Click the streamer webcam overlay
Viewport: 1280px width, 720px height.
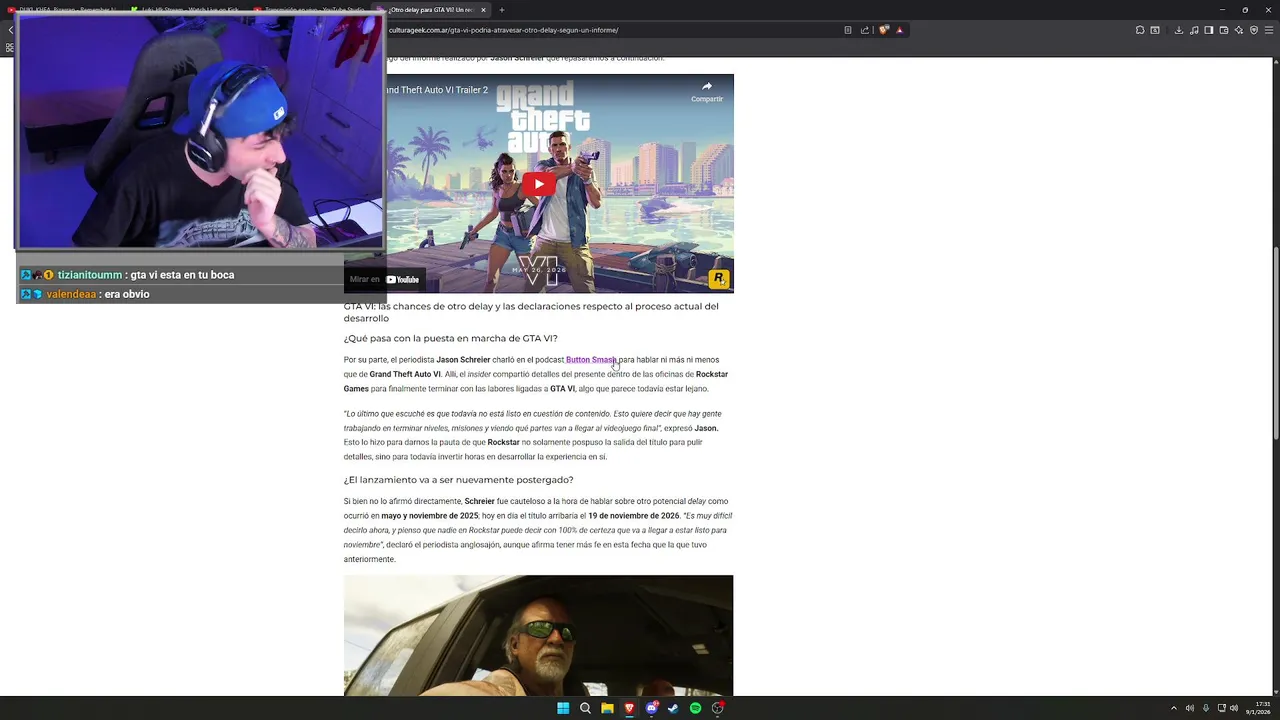click(x=200, y=132)
